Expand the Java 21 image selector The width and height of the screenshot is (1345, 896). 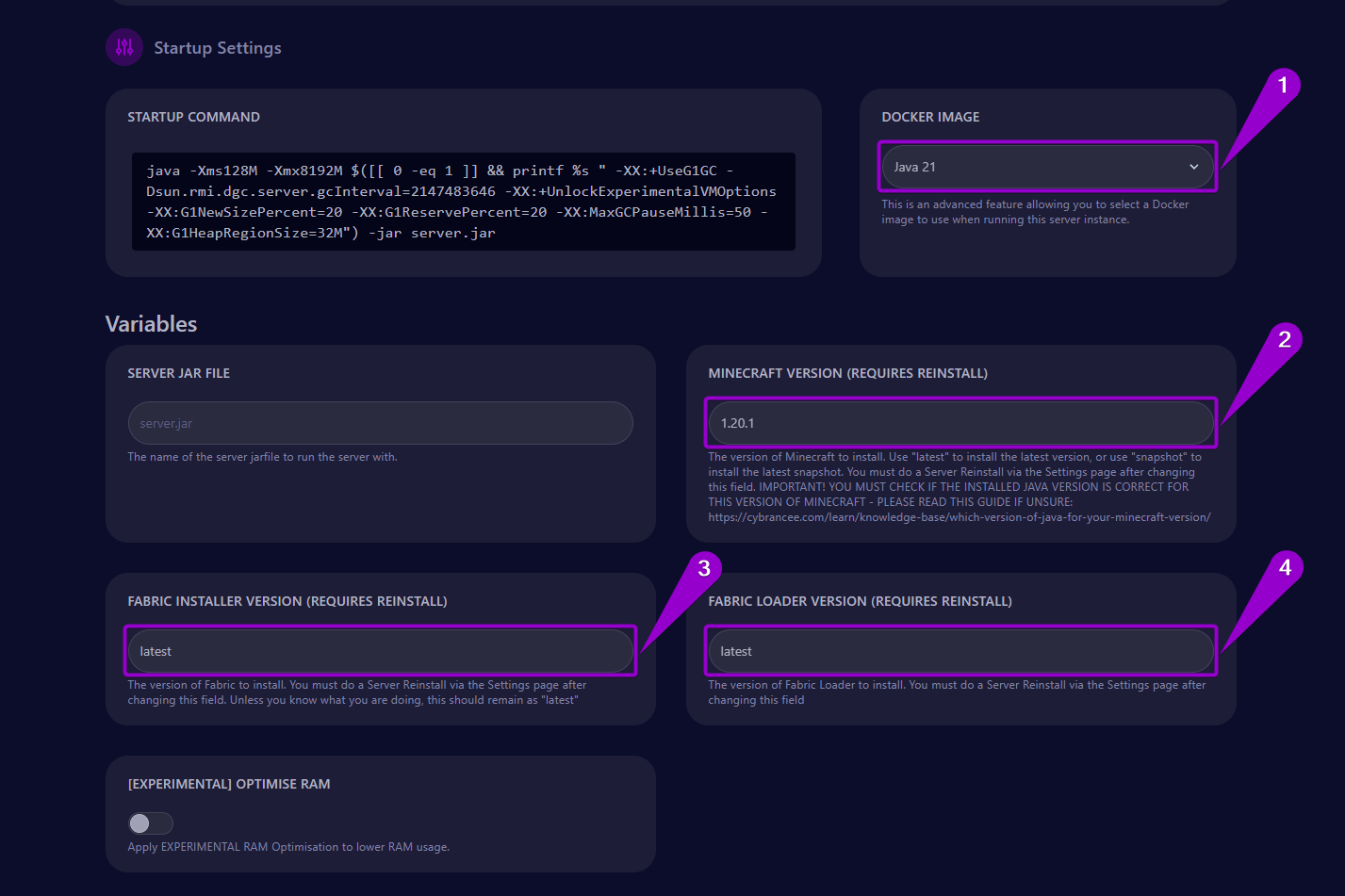click(1046, 166)
